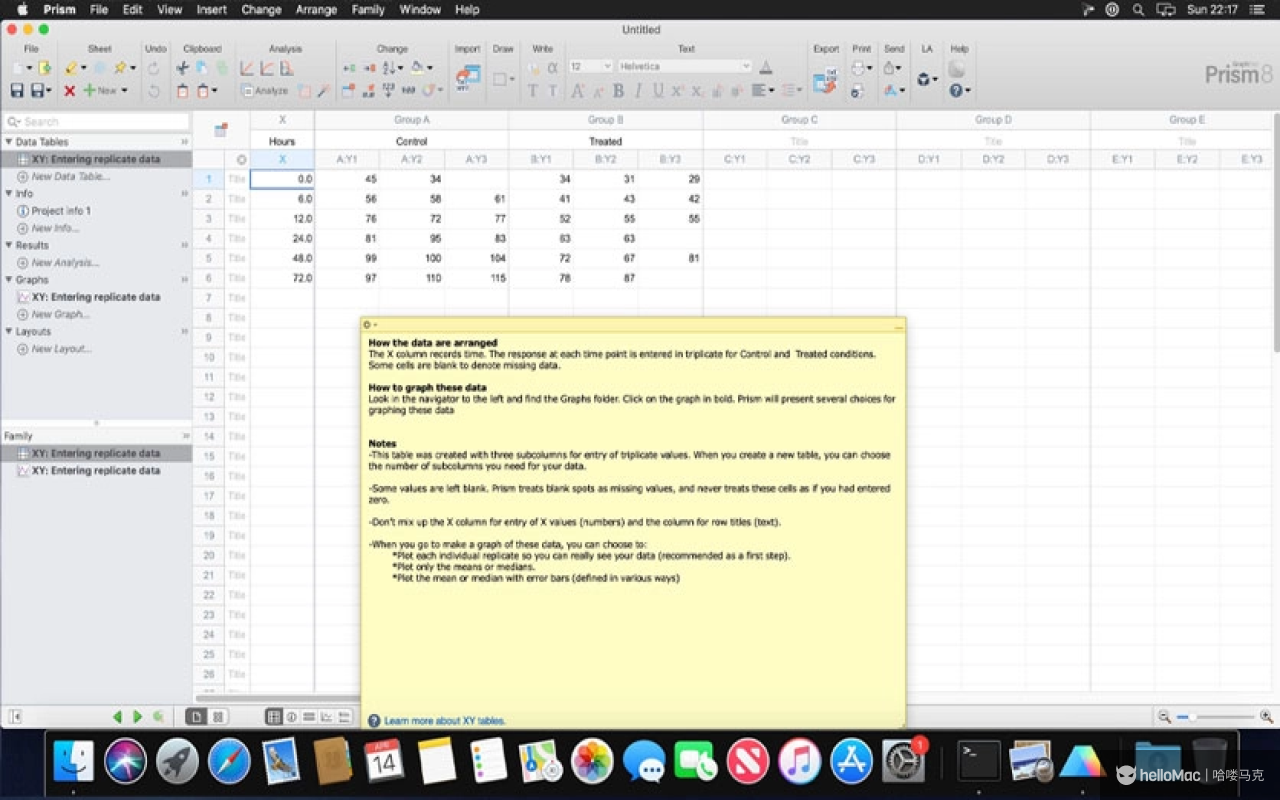Click the Save file icon in the File group

click(x=17, y=90)
